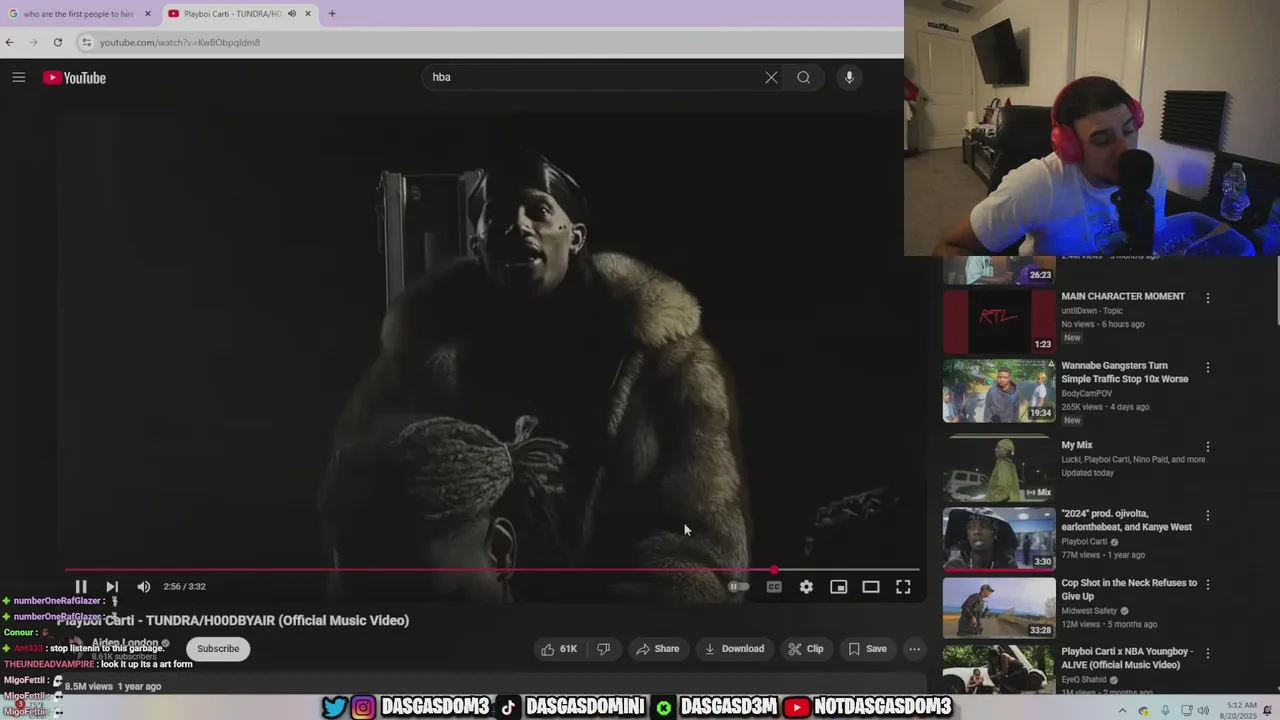Open "2024" prod. ojivolta video title
The width and height of the screenshot is (1280, 720).
pyautogui.click(x=1127, y=520)
